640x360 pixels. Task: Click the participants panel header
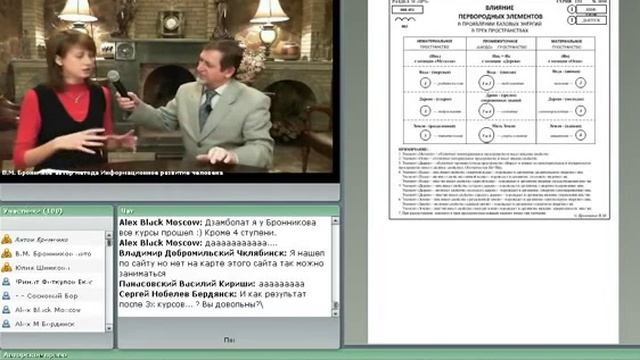click(56, 211)
